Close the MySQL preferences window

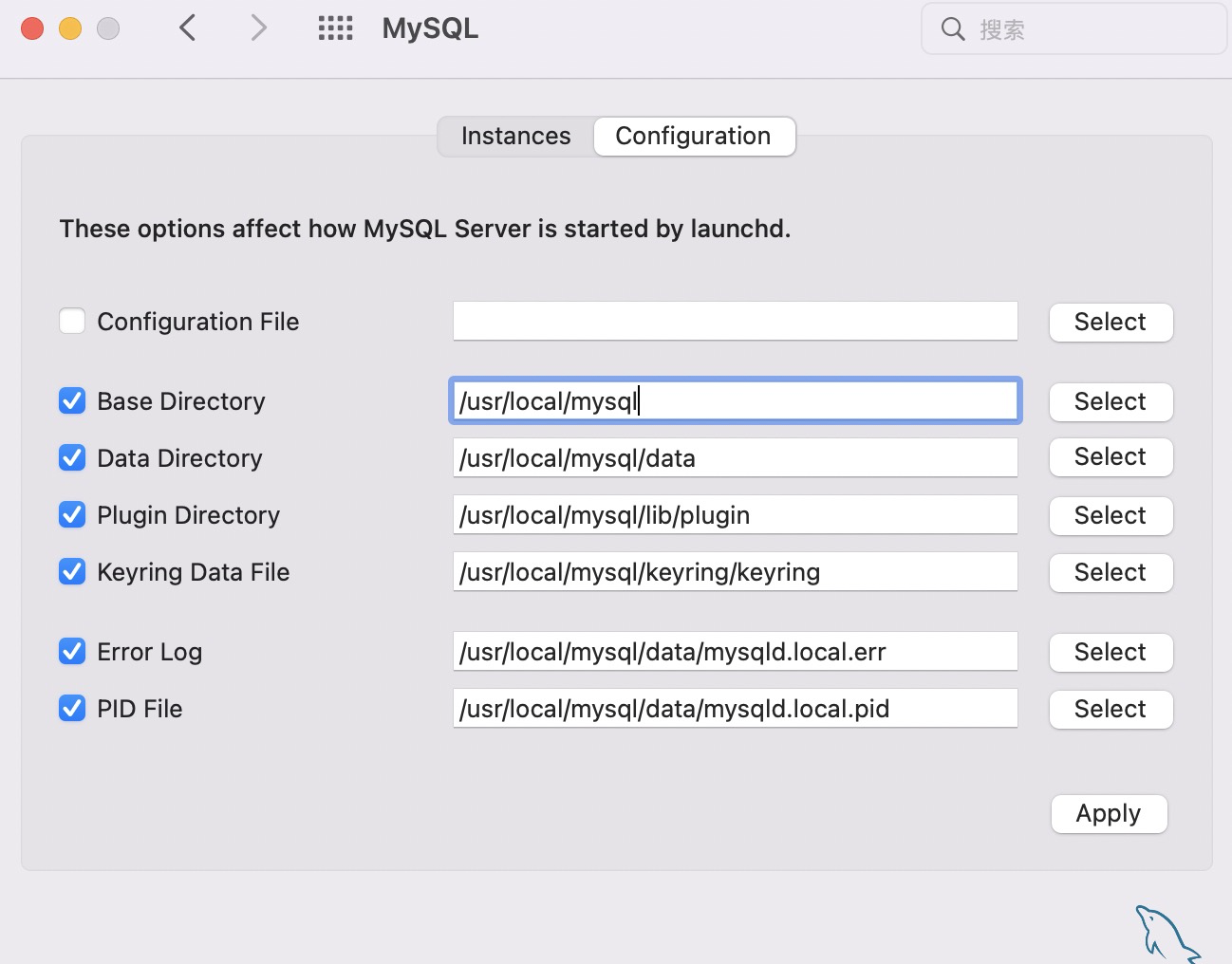32,28
